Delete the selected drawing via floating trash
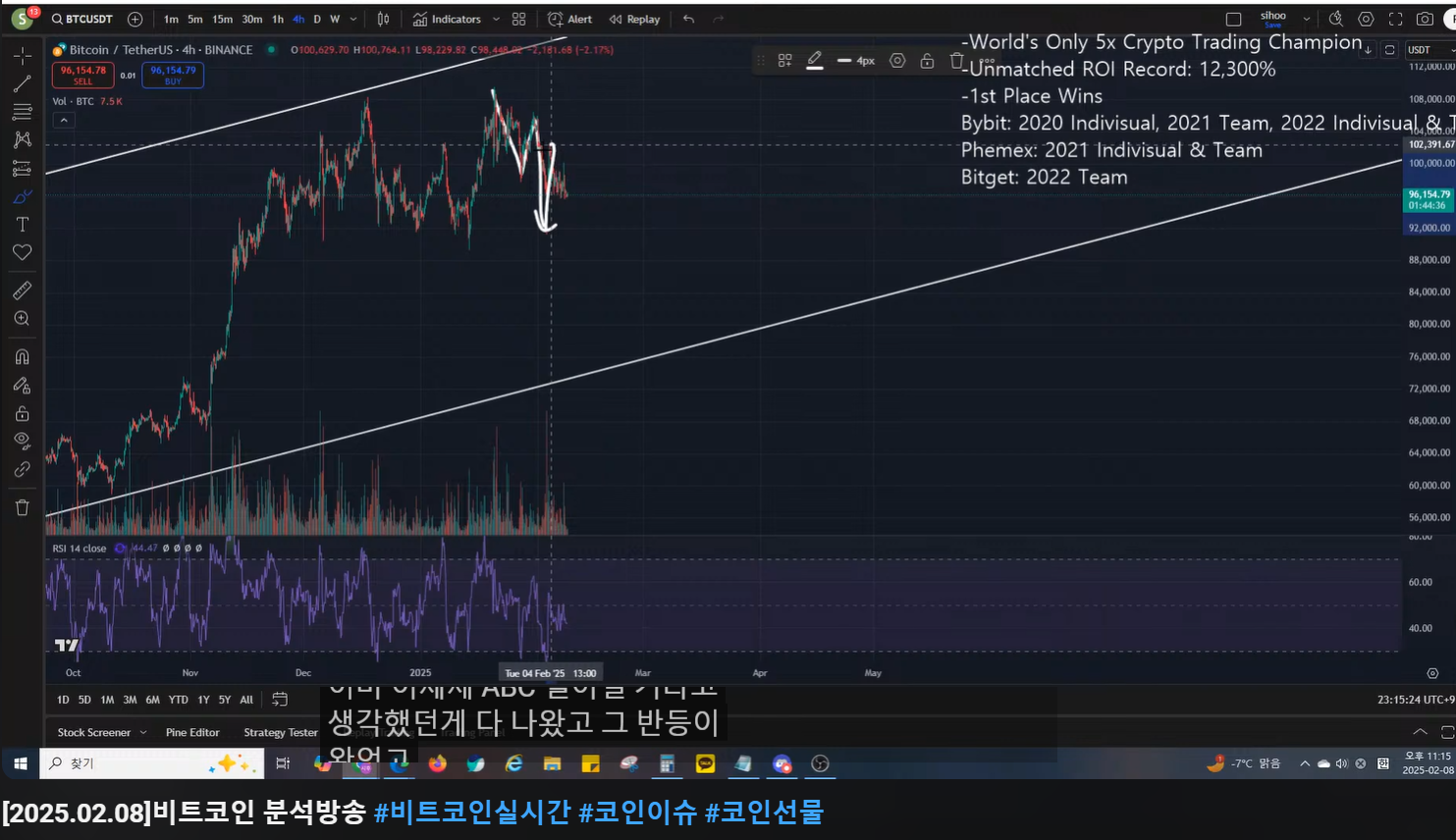 click(956, 61)
